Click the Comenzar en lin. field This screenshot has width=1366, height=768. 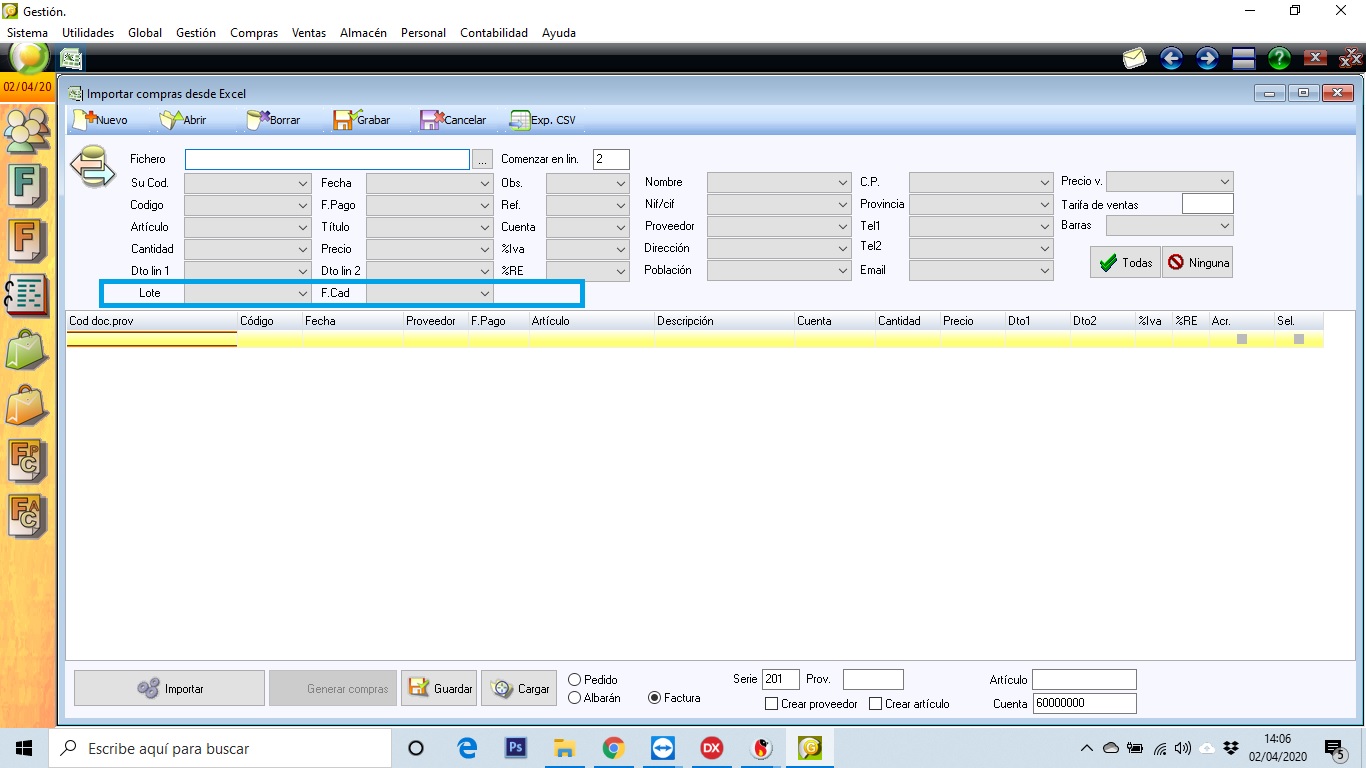click(611, 159)
